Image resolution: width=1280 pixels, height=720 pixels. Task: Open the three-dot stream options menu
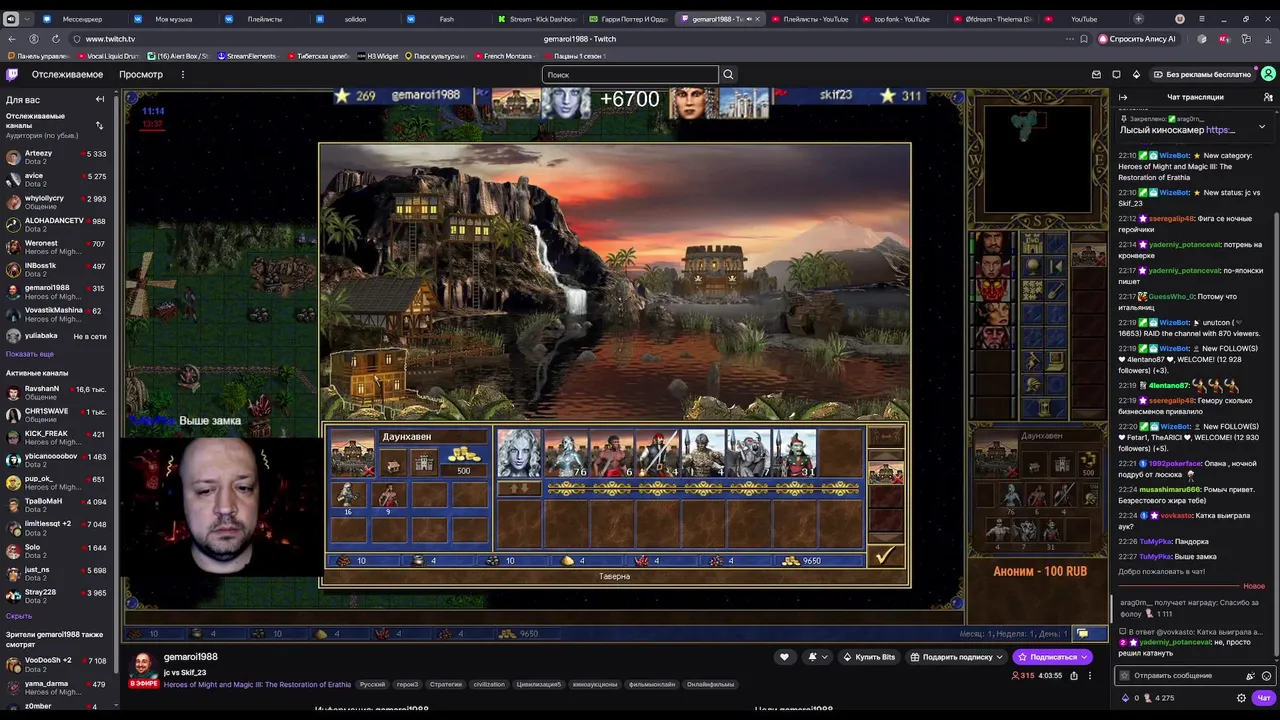pos(1090,676)
